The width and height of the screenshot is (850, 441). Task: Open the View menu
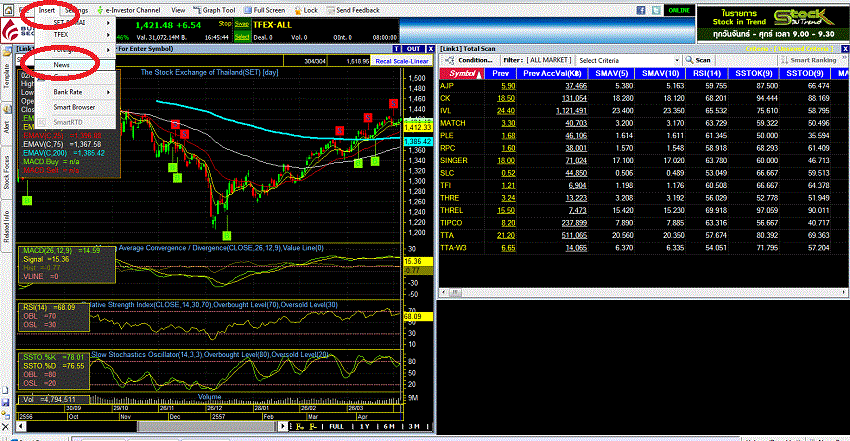click(178, 10)
